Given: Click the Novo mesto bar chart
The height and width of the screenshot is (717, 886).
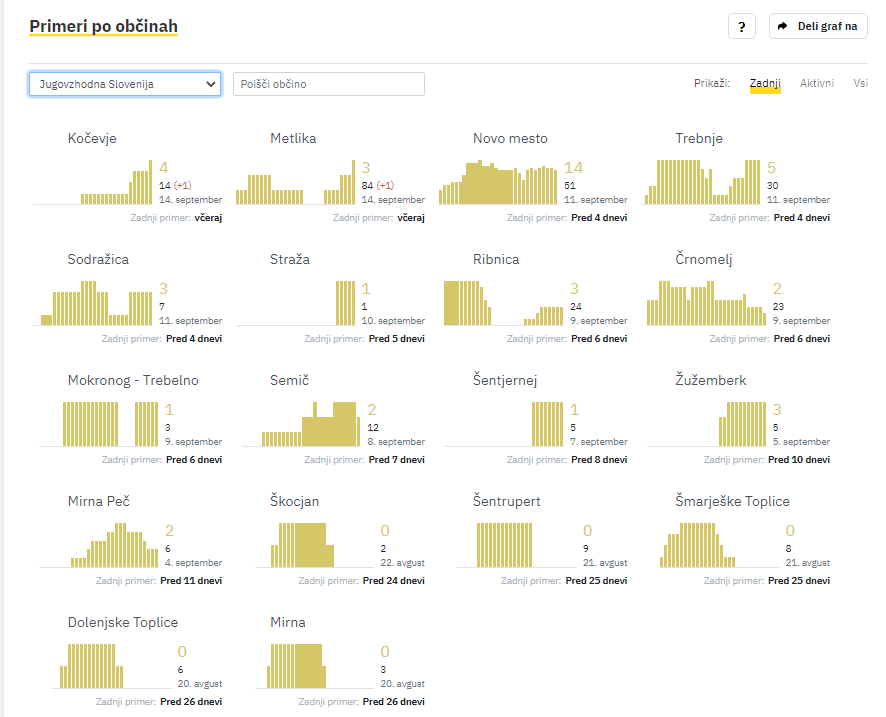Looking at the screenshot, I should click(498, 182).
